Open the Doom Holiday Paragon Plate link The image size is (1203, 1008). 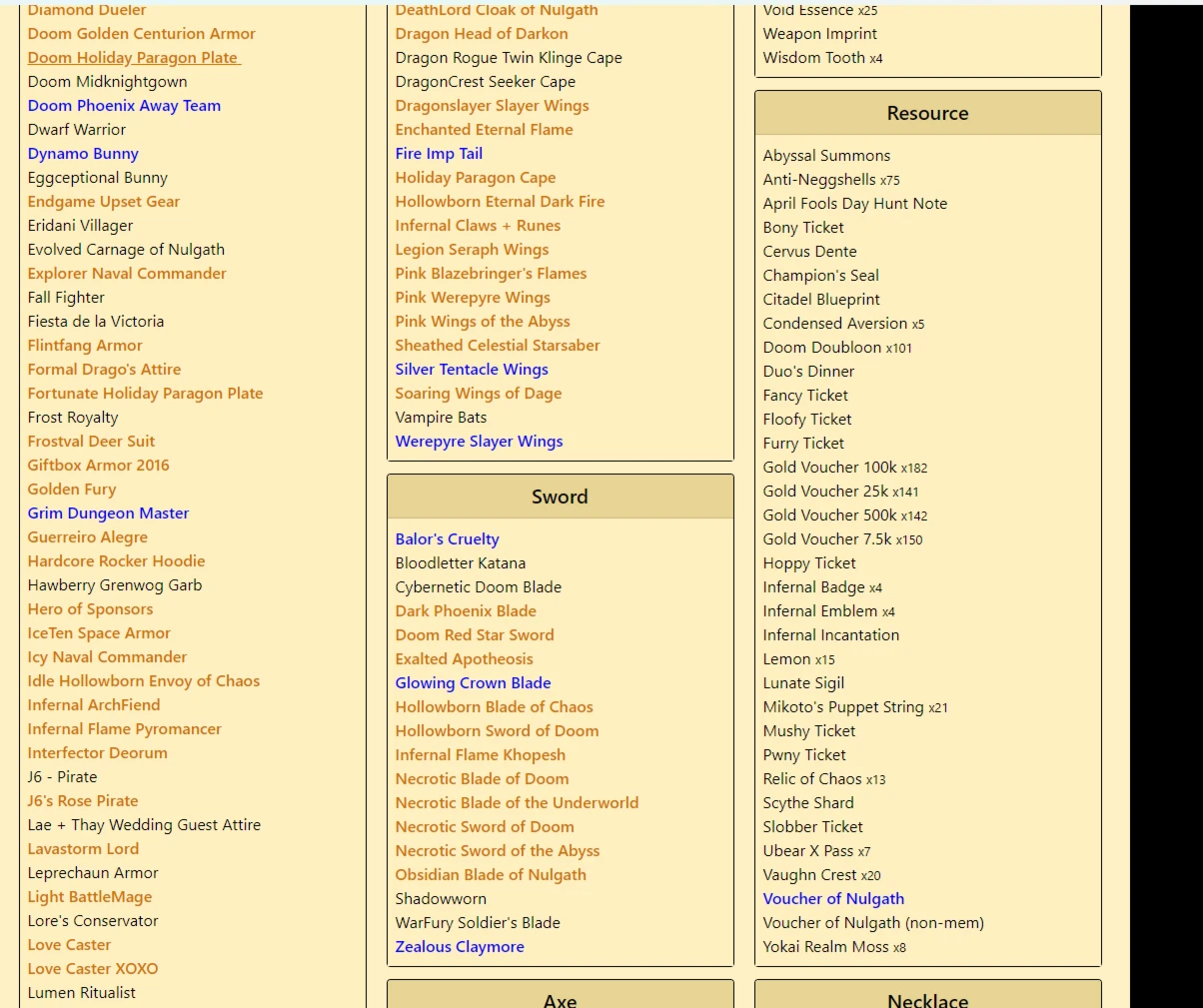[133, 58]
